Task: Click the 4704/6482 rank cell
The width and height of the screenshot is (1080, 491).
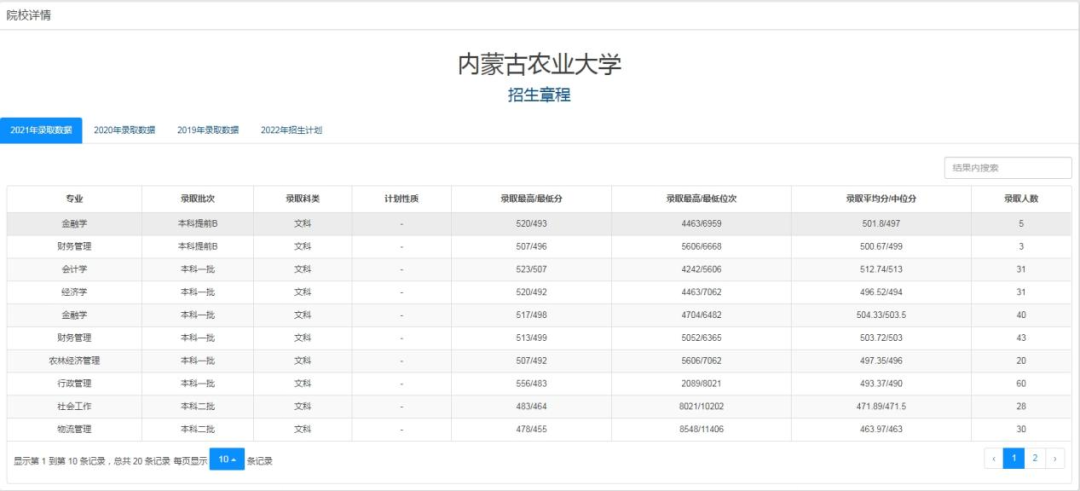Action: (x=701, y=315)
